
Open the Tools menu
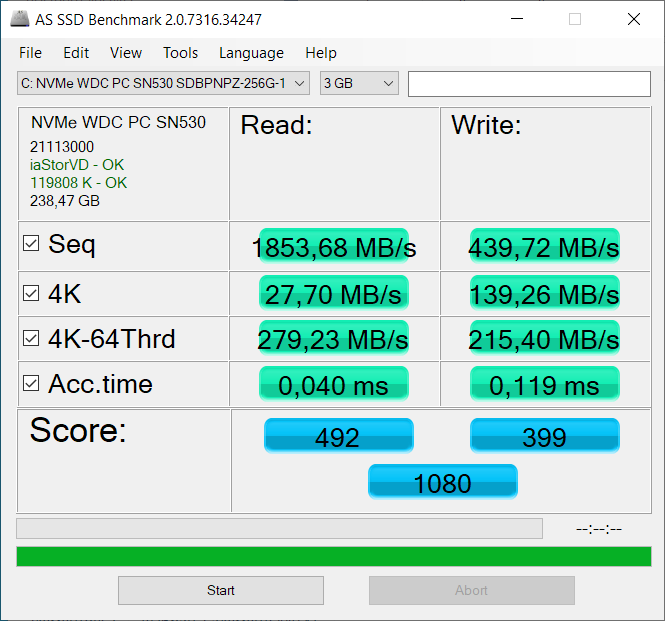pos(181,53)
